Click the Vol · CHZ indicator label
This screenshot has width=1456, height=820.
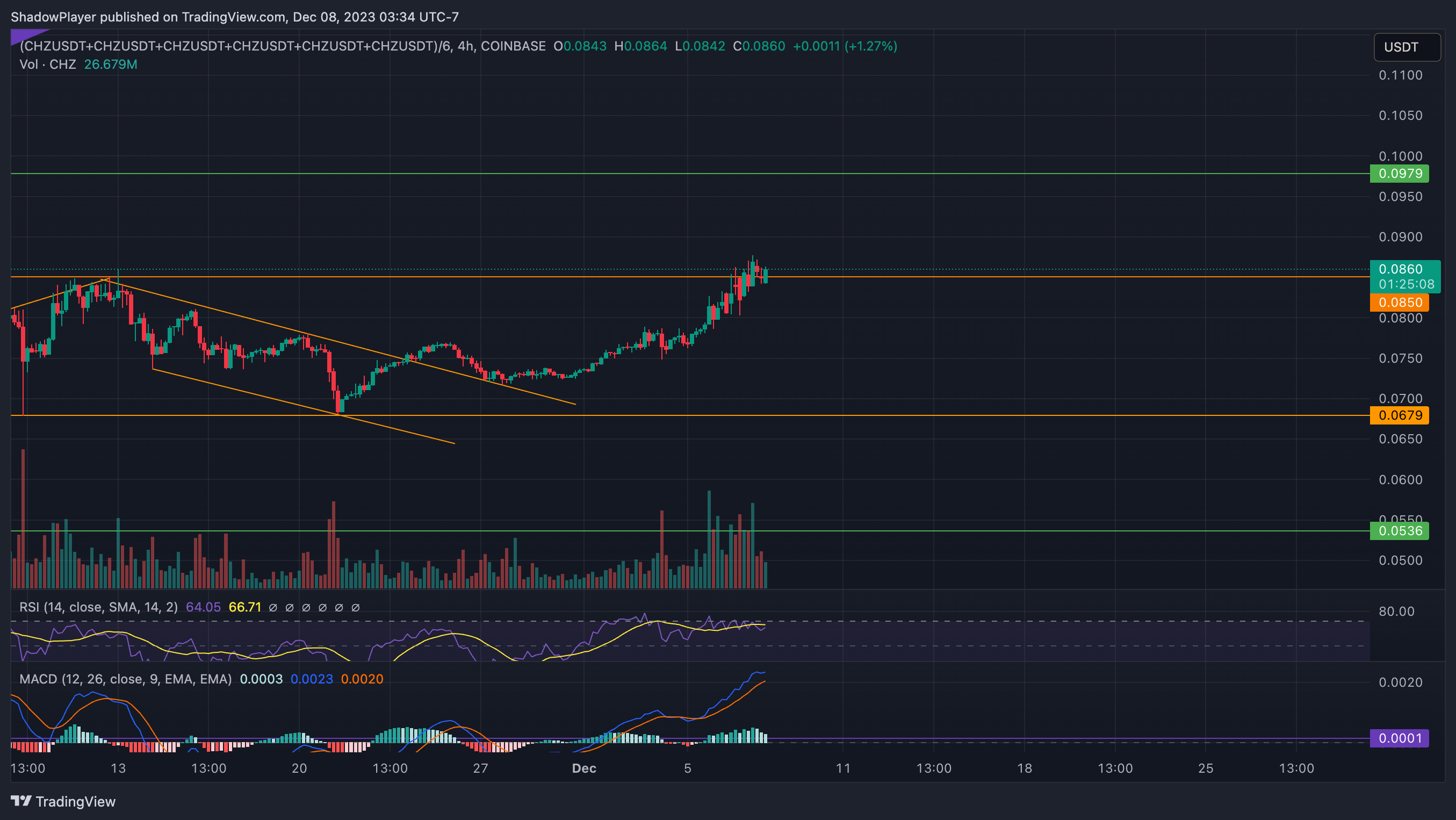(x=48, y=64)
